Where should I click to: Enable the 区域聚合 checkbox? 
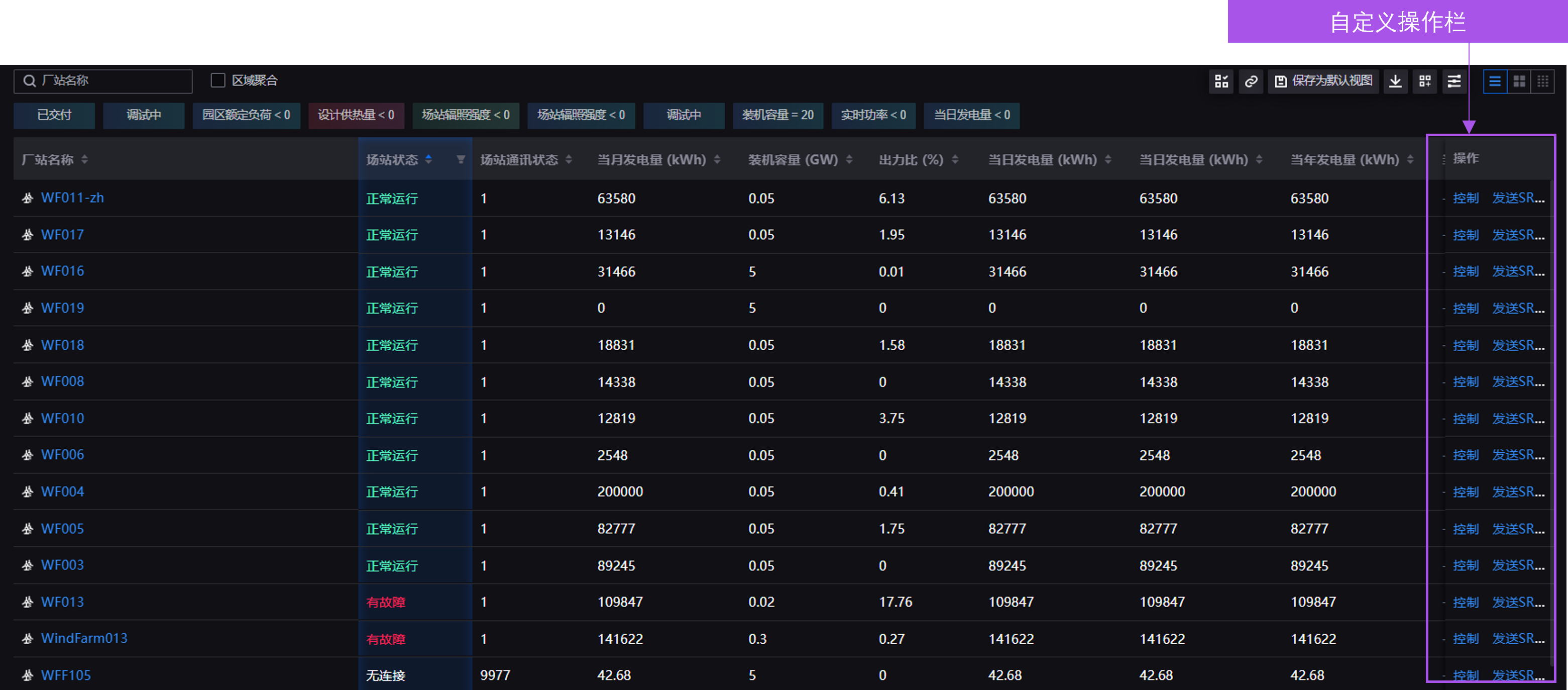click(218, 80)
